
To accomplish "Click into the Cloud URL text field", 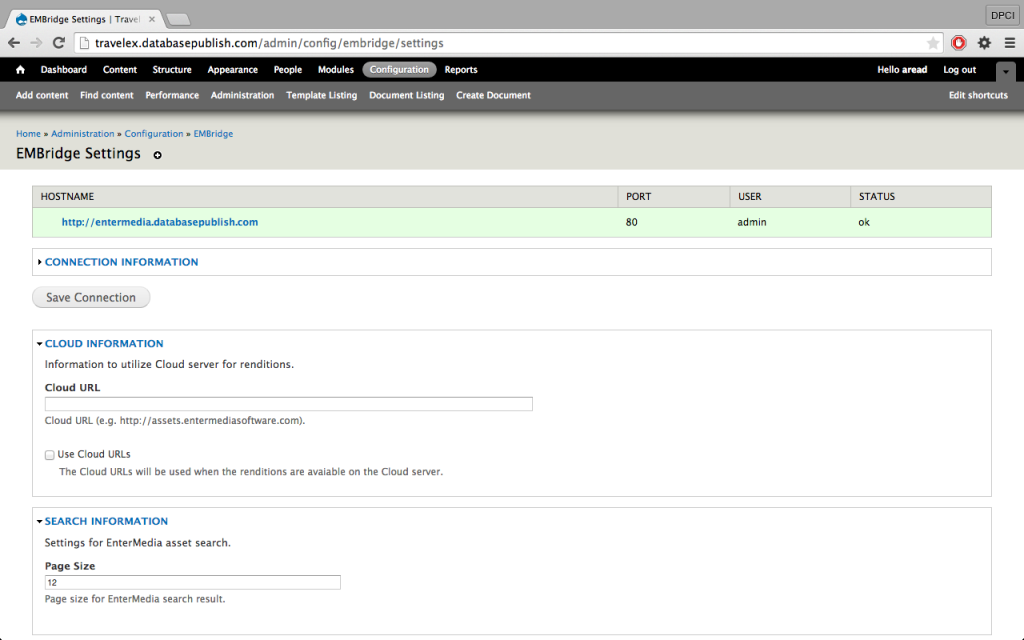I will tap(289, 404).
